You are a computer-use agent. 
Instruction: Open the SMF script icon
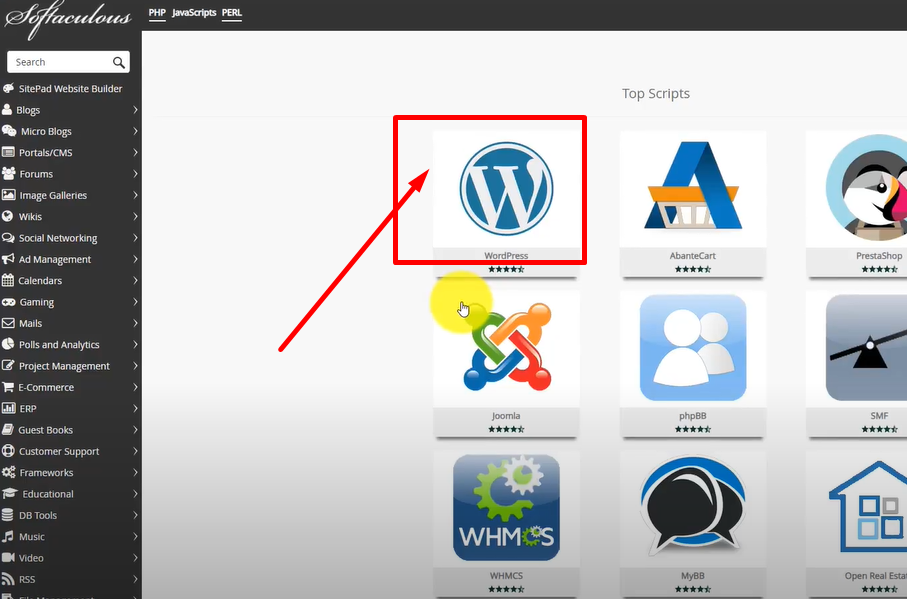[x=867, y=347]
